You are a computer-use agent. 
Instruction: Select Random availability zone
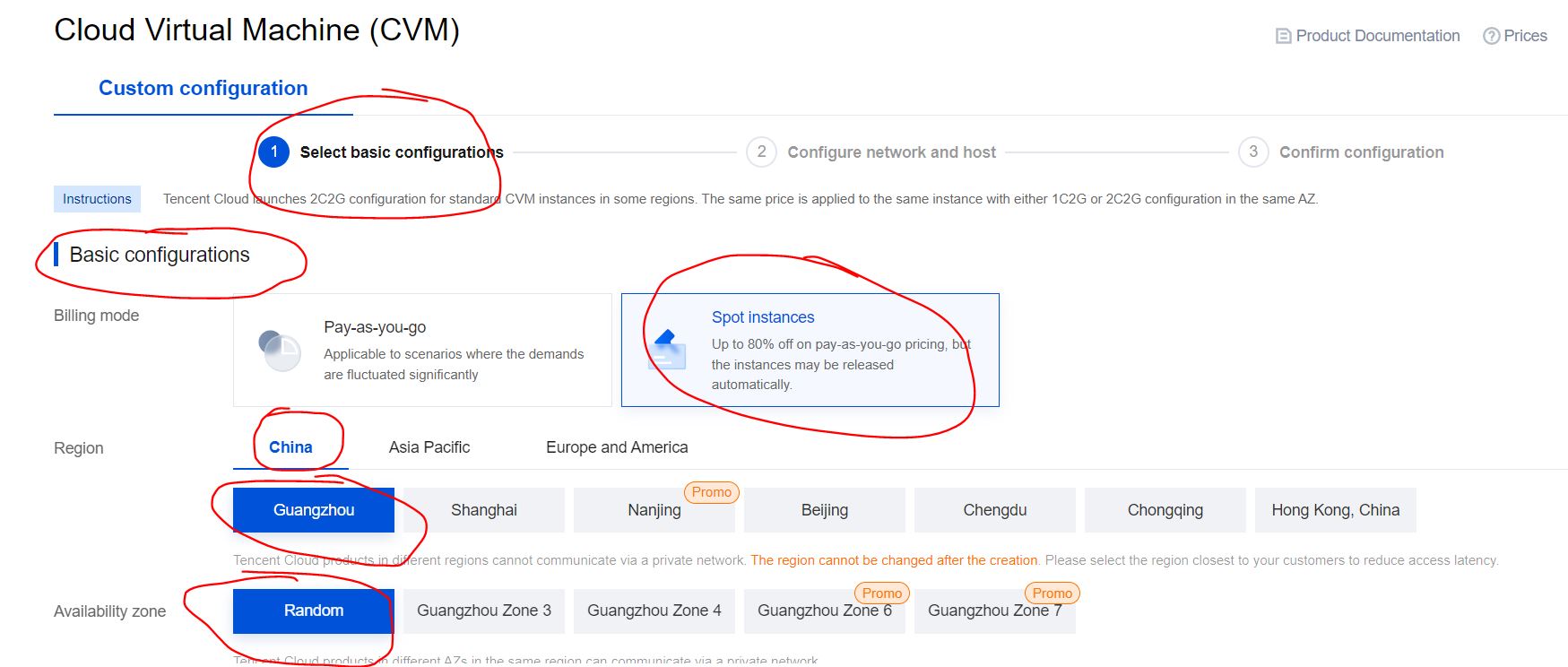[314, 611]
